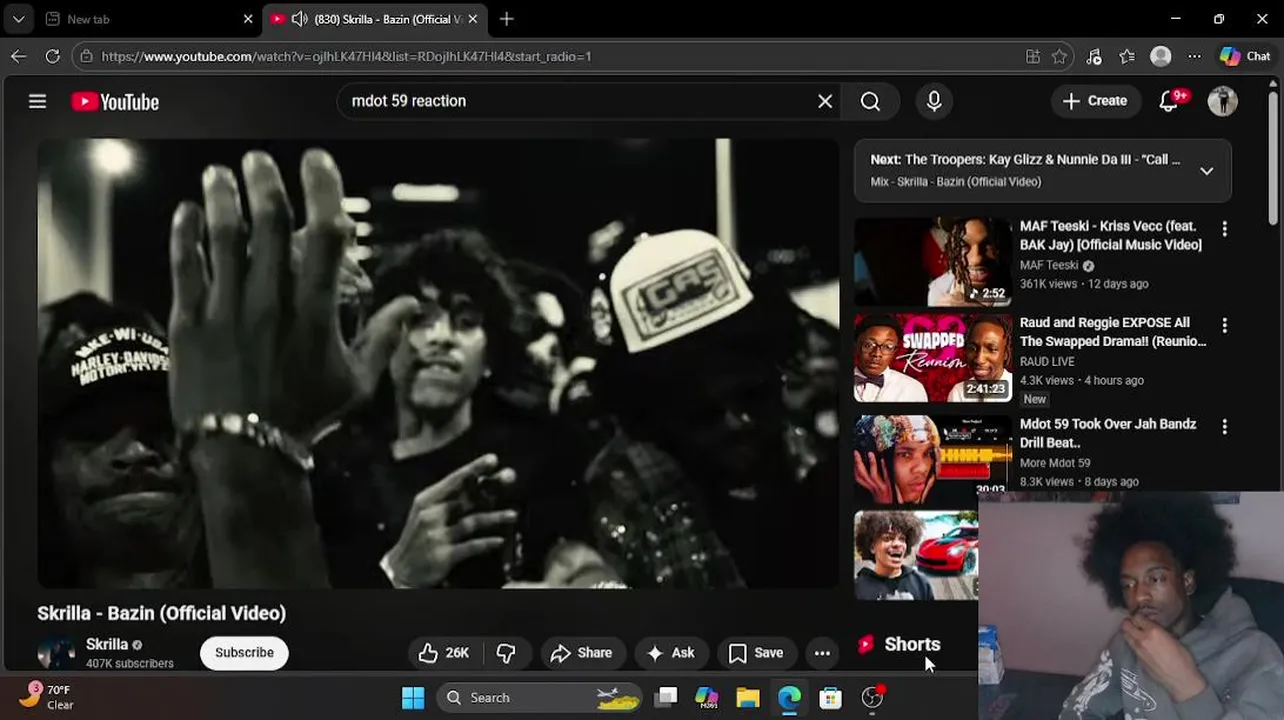
Task: Visit the More Mdot 59 channel name
Action: 1055,463
